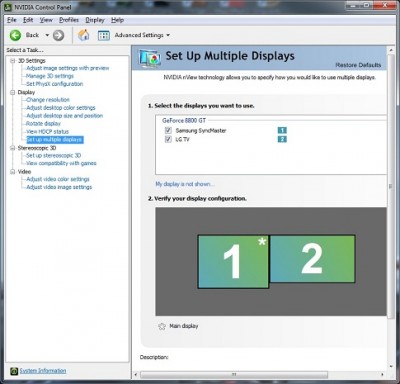Open the Profiles menu

tap(69, 20)
